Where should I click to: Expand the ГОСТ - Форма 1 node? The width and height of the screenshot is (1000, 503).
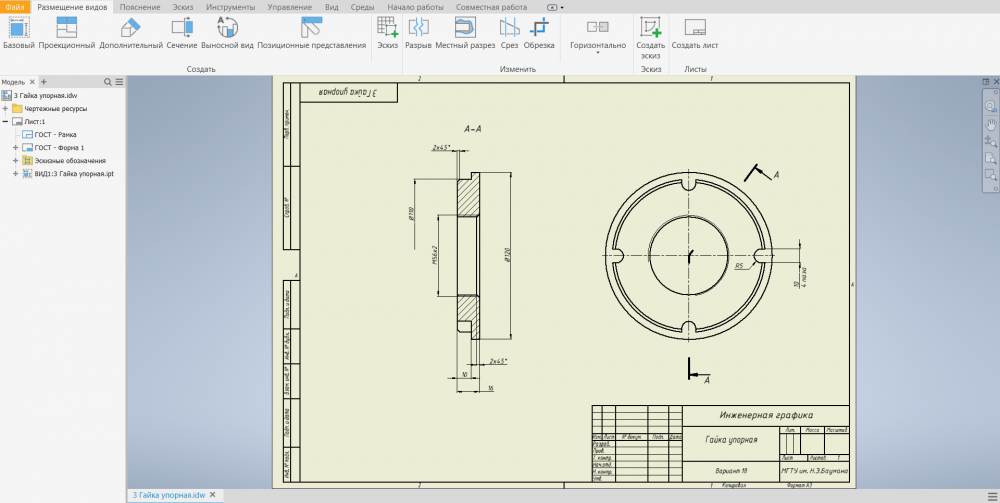pyautogui.click(x=15, y=147)
